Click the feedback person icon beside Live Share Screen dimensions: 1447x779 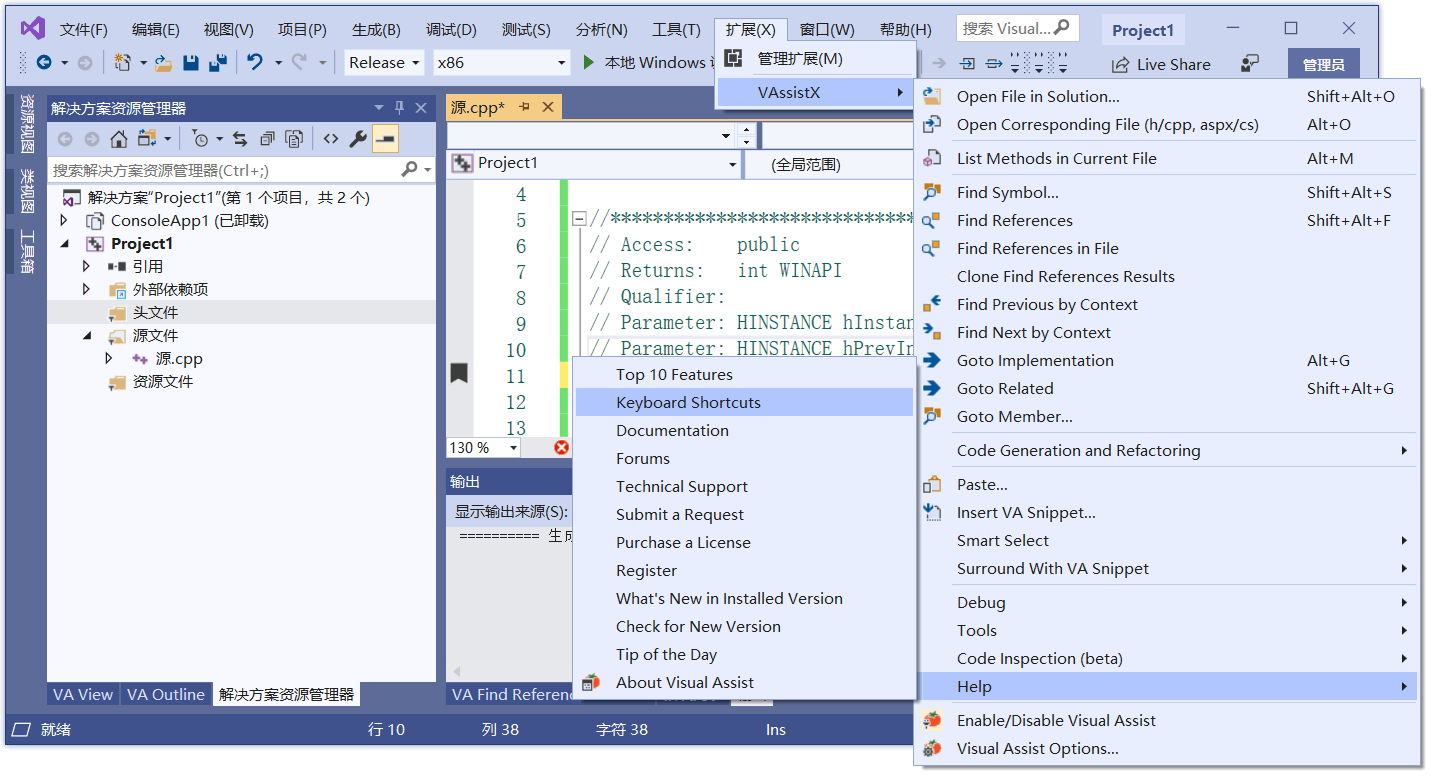click(1249, 64)
